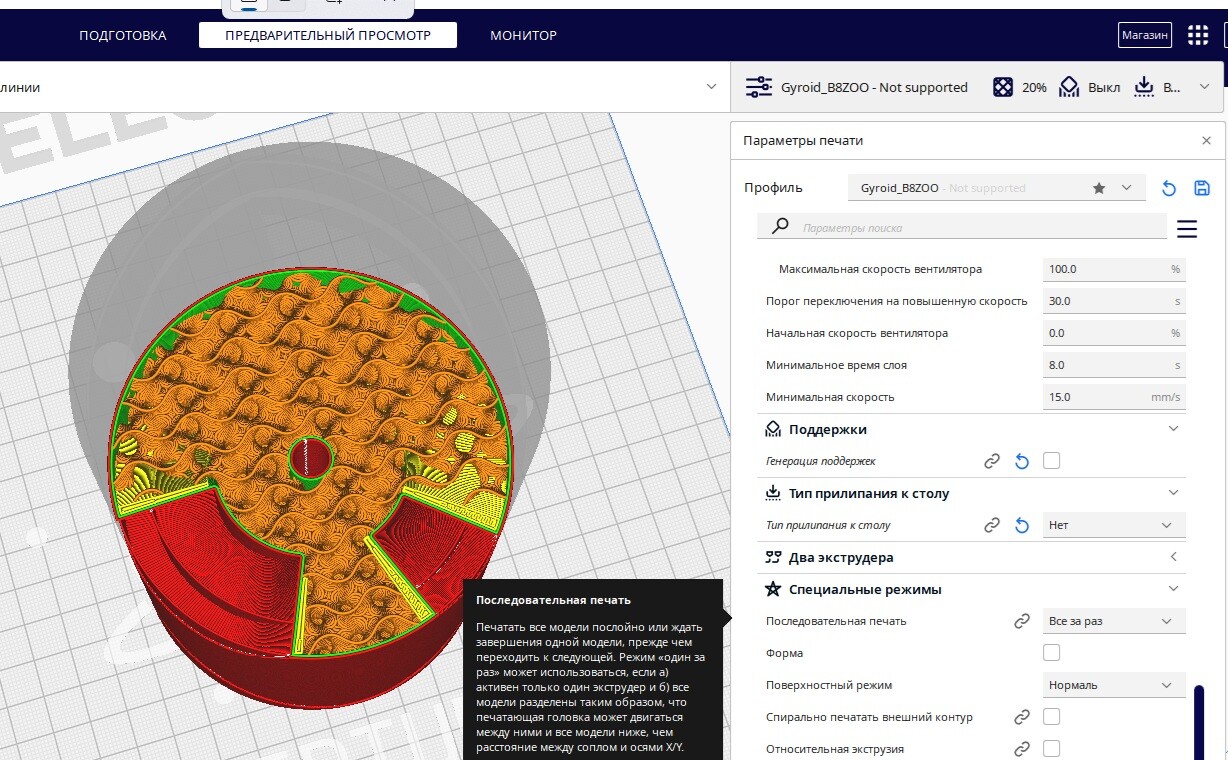Reset Генерация поддержек with undo arrow
The width and height of the screenshot is (1228, 760).
coord(1022,461)
